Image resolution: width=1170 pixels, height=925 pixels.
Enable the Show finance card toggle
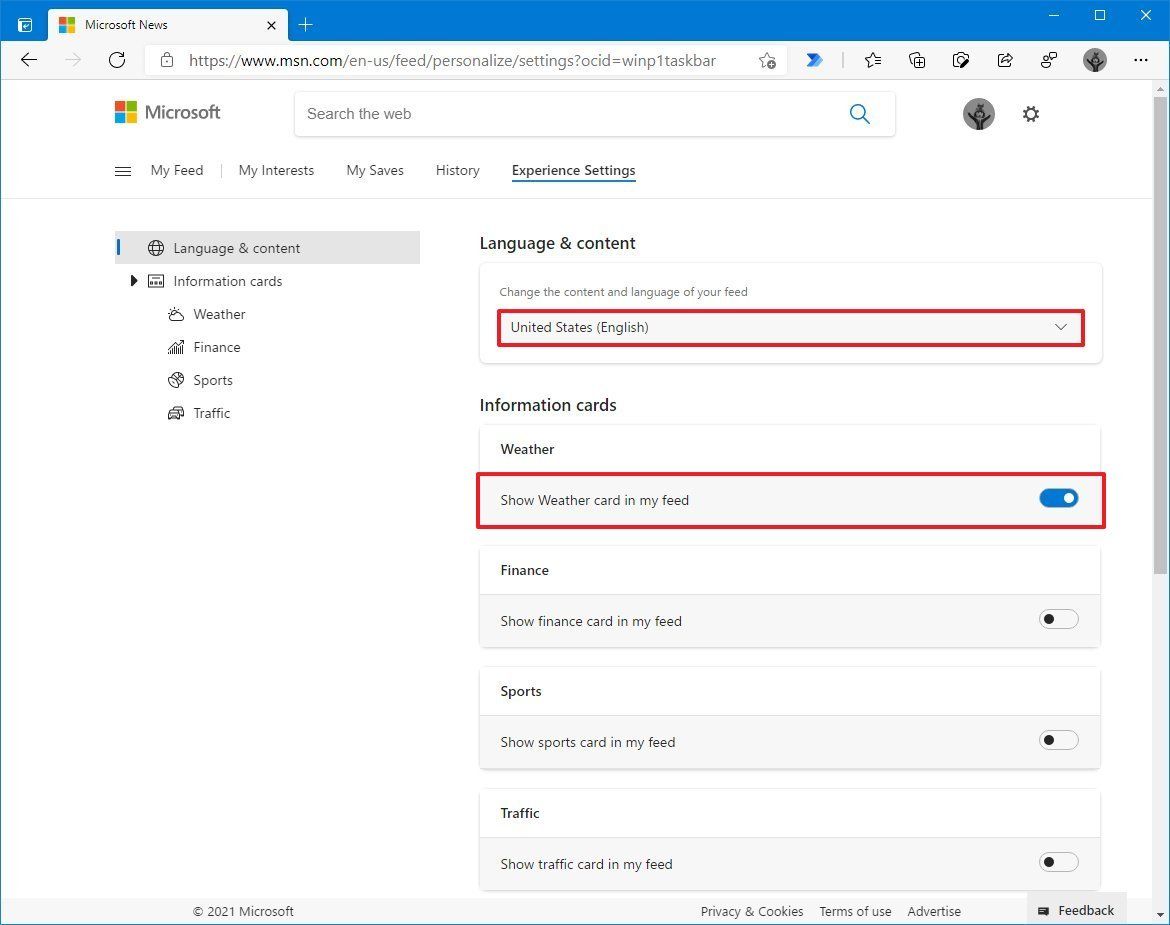click(x=1058, y=619)
